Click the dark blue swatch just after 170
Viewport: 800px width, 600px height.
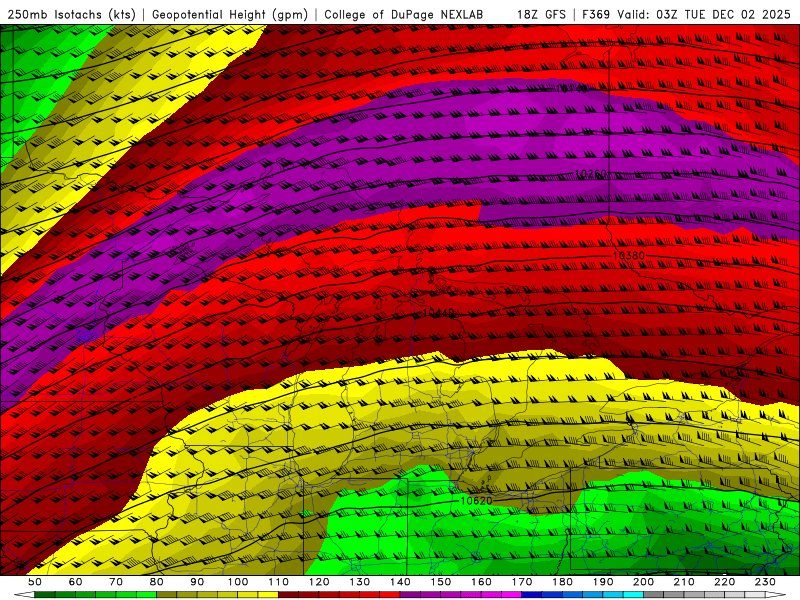pos(532,595)
